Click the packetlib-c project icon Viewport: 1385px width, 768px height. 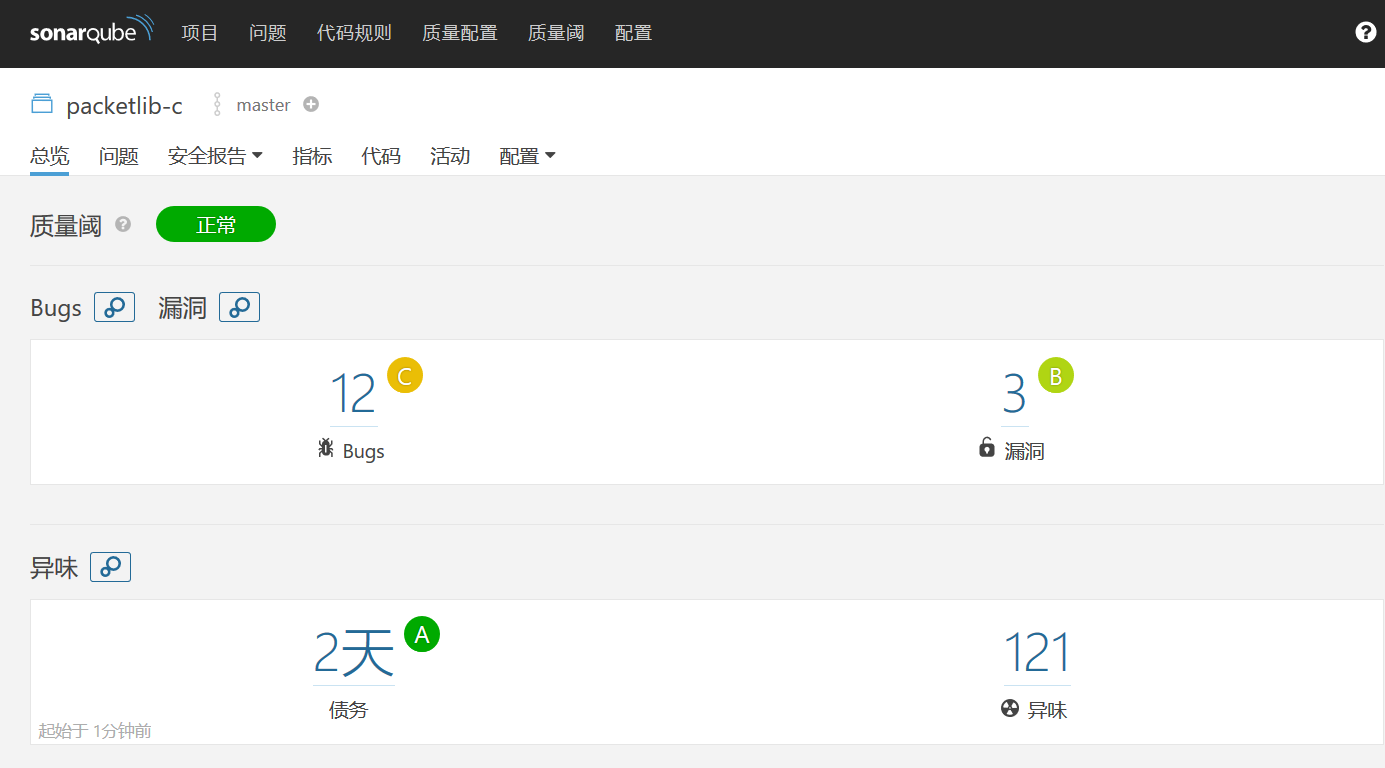[41, 104]
